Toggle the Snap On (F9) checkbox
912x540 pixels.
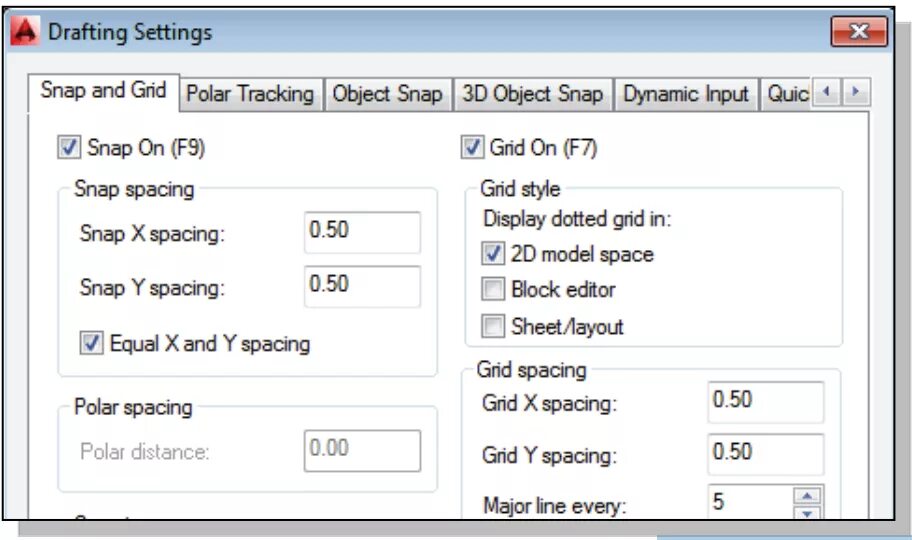[x=69, y=149]
